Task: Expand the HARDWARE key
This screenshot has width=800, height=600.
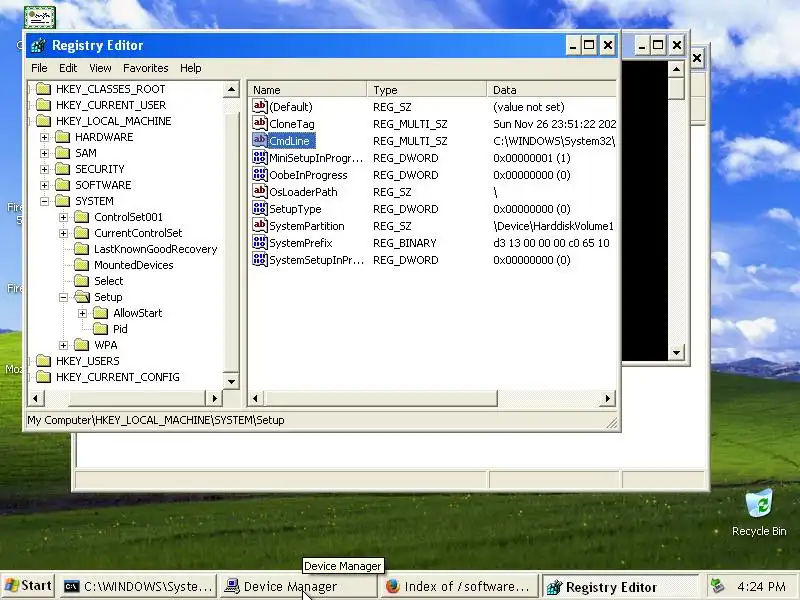Action: pyautogui.click(x=44, y=137)
